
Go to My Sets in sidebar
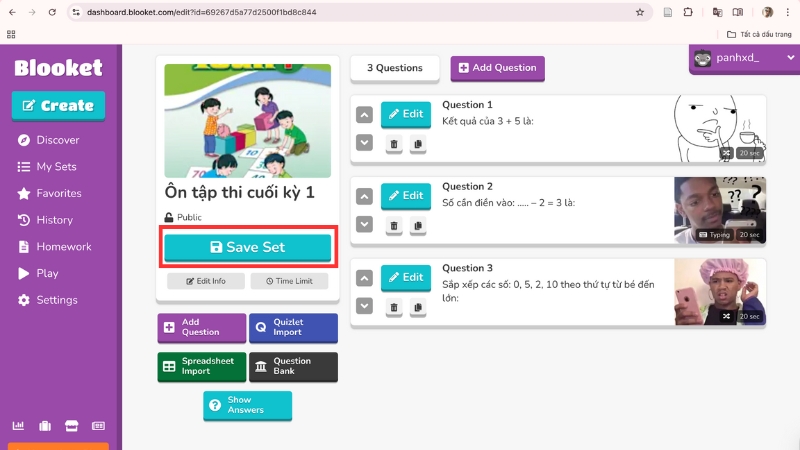pos(56,167)
